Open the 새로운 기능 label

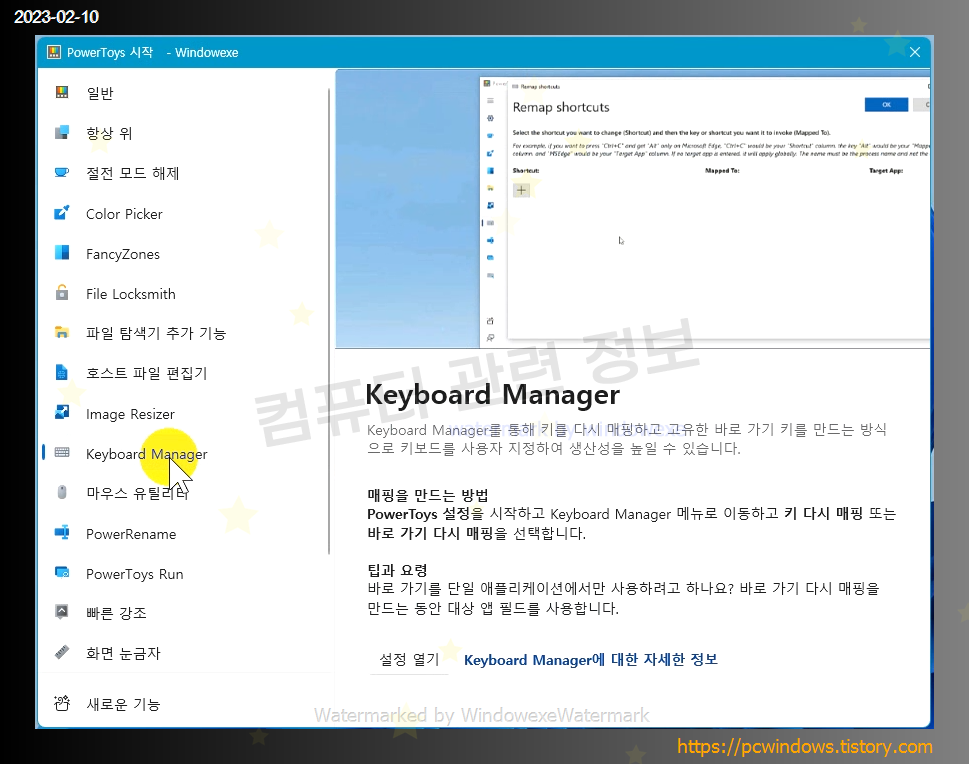(124, 704)
